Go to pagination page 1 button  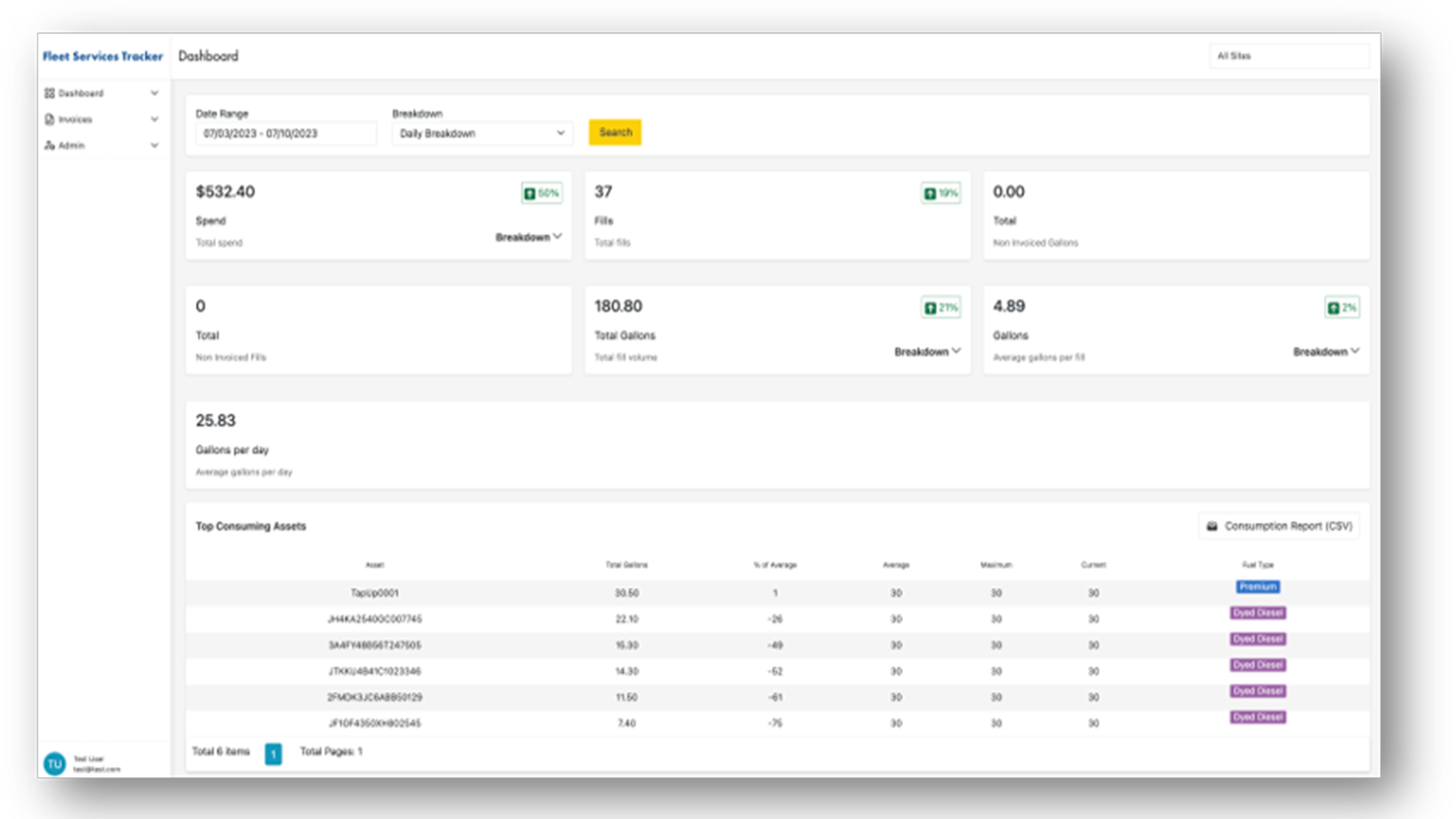point(273,753)
